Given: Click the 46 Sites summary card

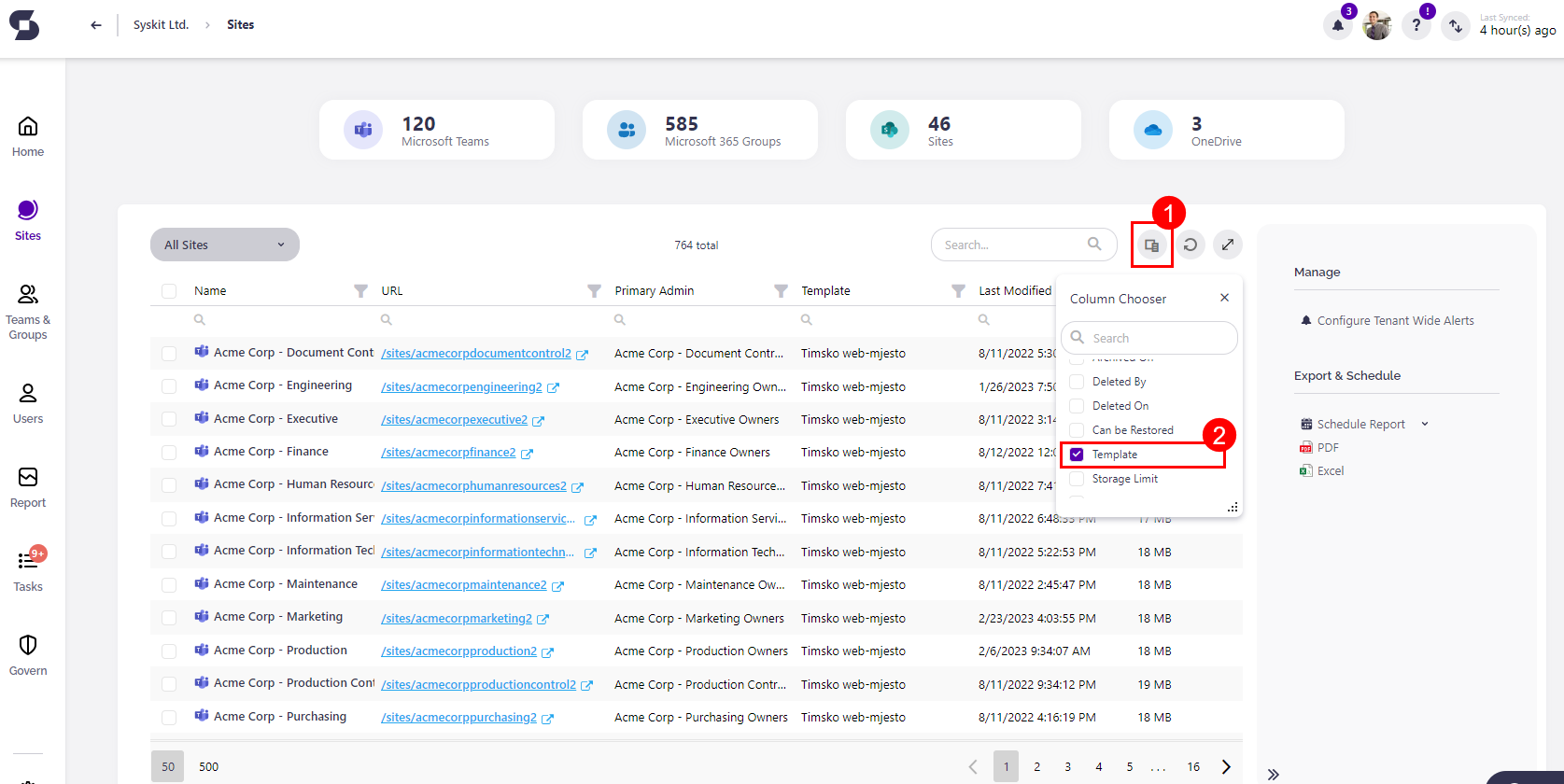Looking at the screenshot, I should pos(964,131).
